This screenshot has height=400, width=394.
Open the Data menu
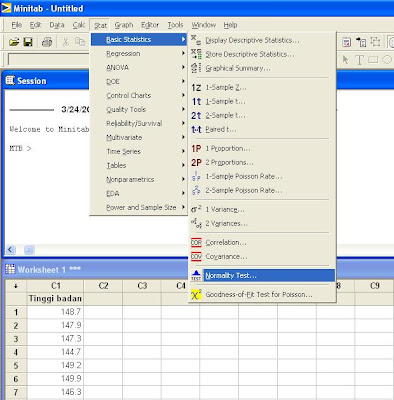click(x=57, y=25)
